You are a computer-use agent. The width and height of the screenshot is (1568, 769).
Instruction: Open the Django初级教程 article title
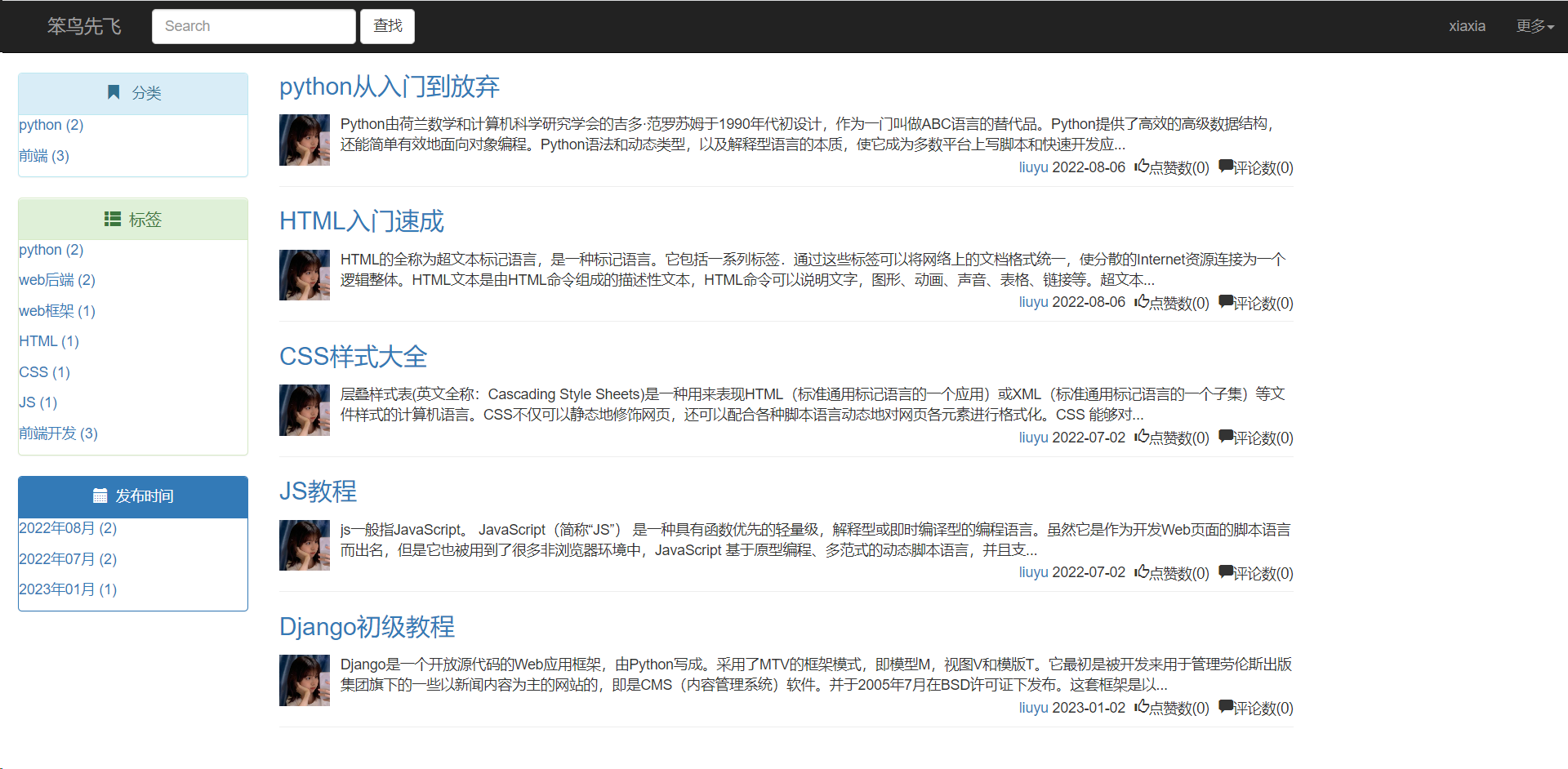pos(367,627)
